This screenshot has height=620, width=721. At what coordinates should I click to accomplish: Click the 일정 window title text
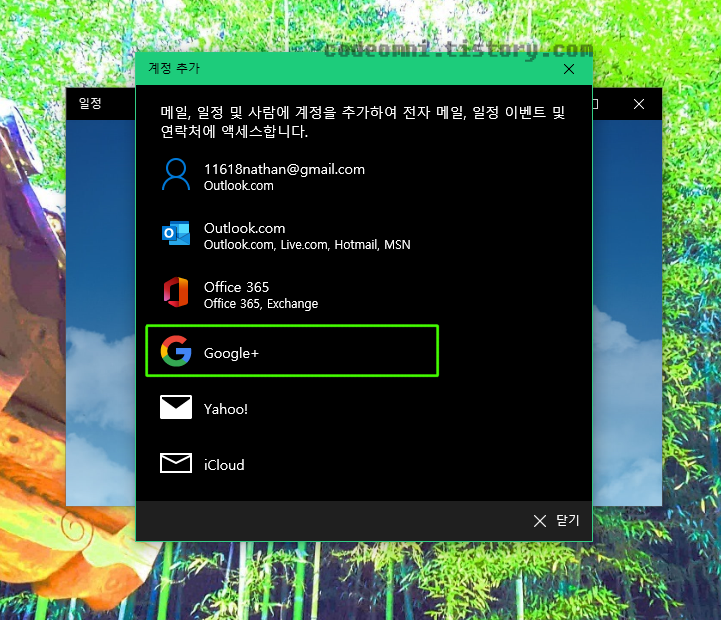[90, 103]
